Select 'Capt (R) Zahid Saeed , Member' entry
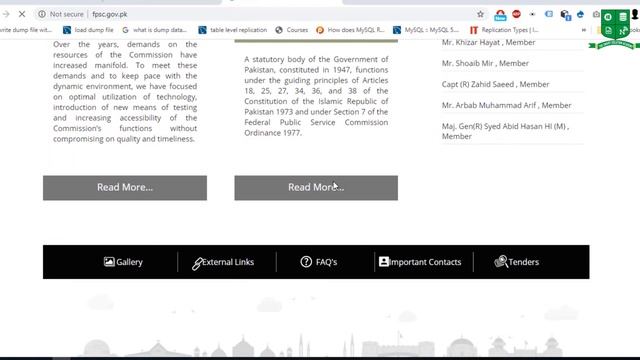This screenshot has height=360, width=640. click(x=495, y=84)
